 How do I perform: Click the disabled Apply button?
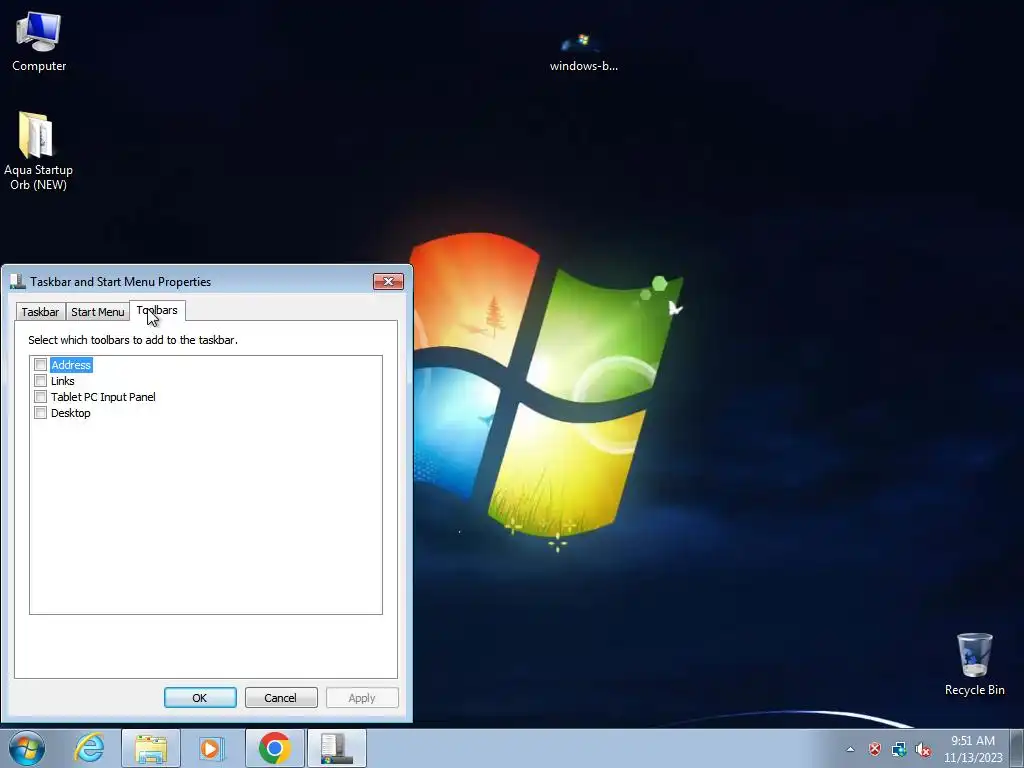(362, 697)
